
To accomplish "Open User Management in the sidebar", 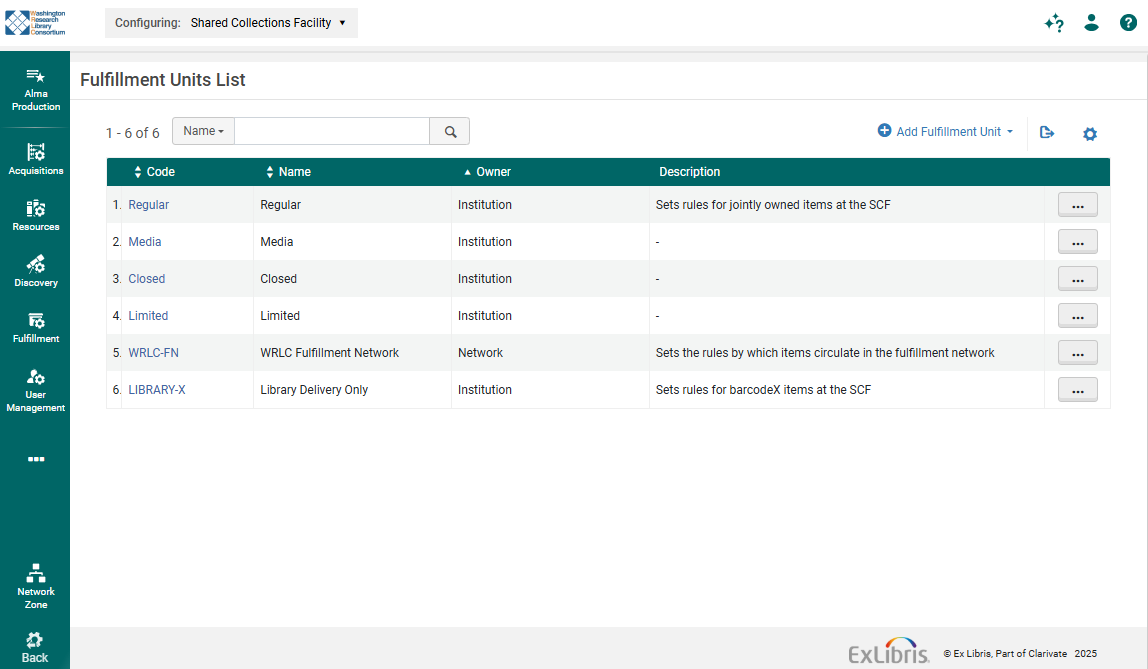I will pyautogui.click(x=35, y=390).
